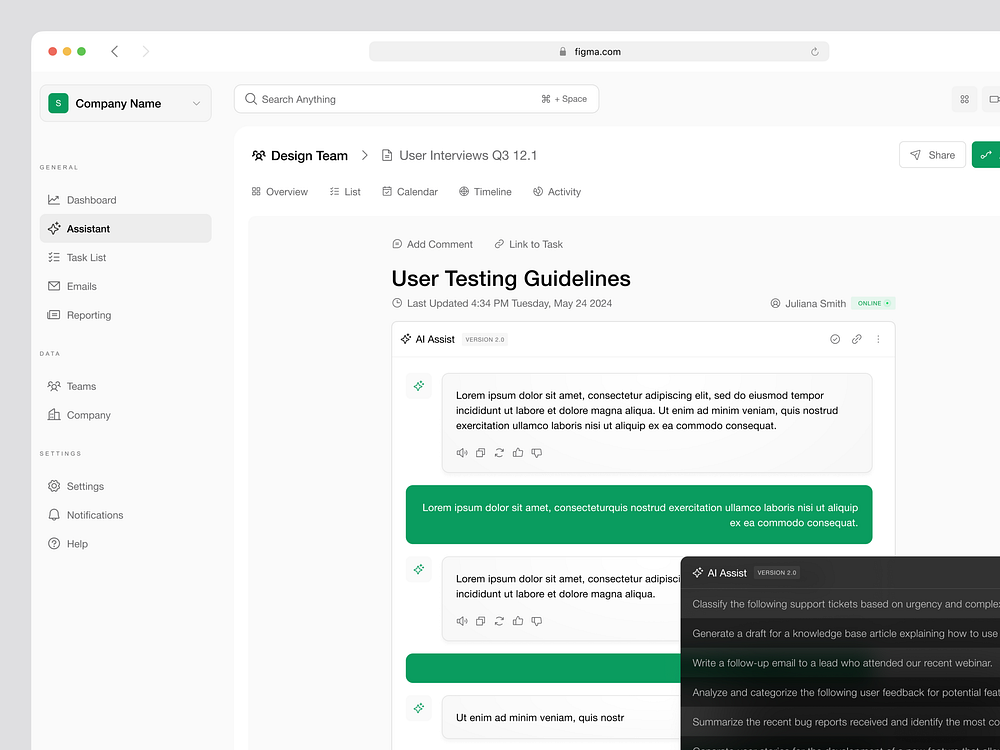Expand the Company Name workspace dropdown
The width and height of the screenshot is (1000, 750).
196,103
